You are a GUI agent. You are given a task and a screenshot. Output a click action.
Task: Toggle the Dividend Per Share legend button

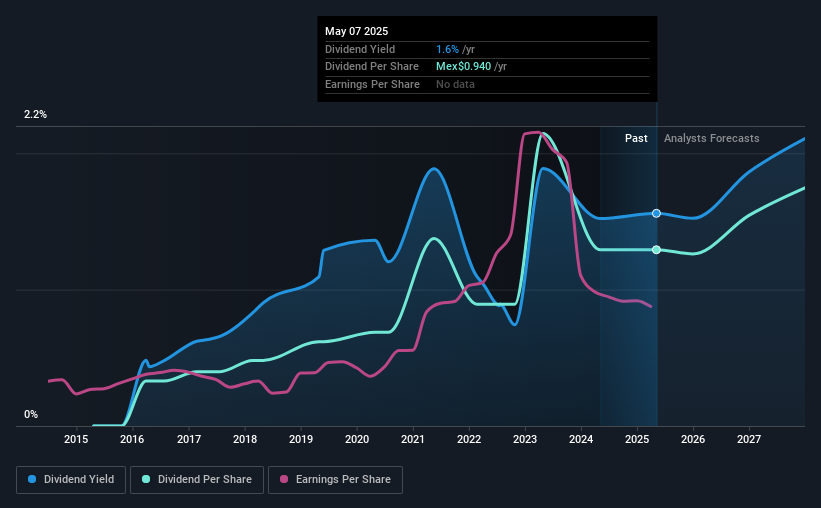pyautogui.click(x=197, y=480)
